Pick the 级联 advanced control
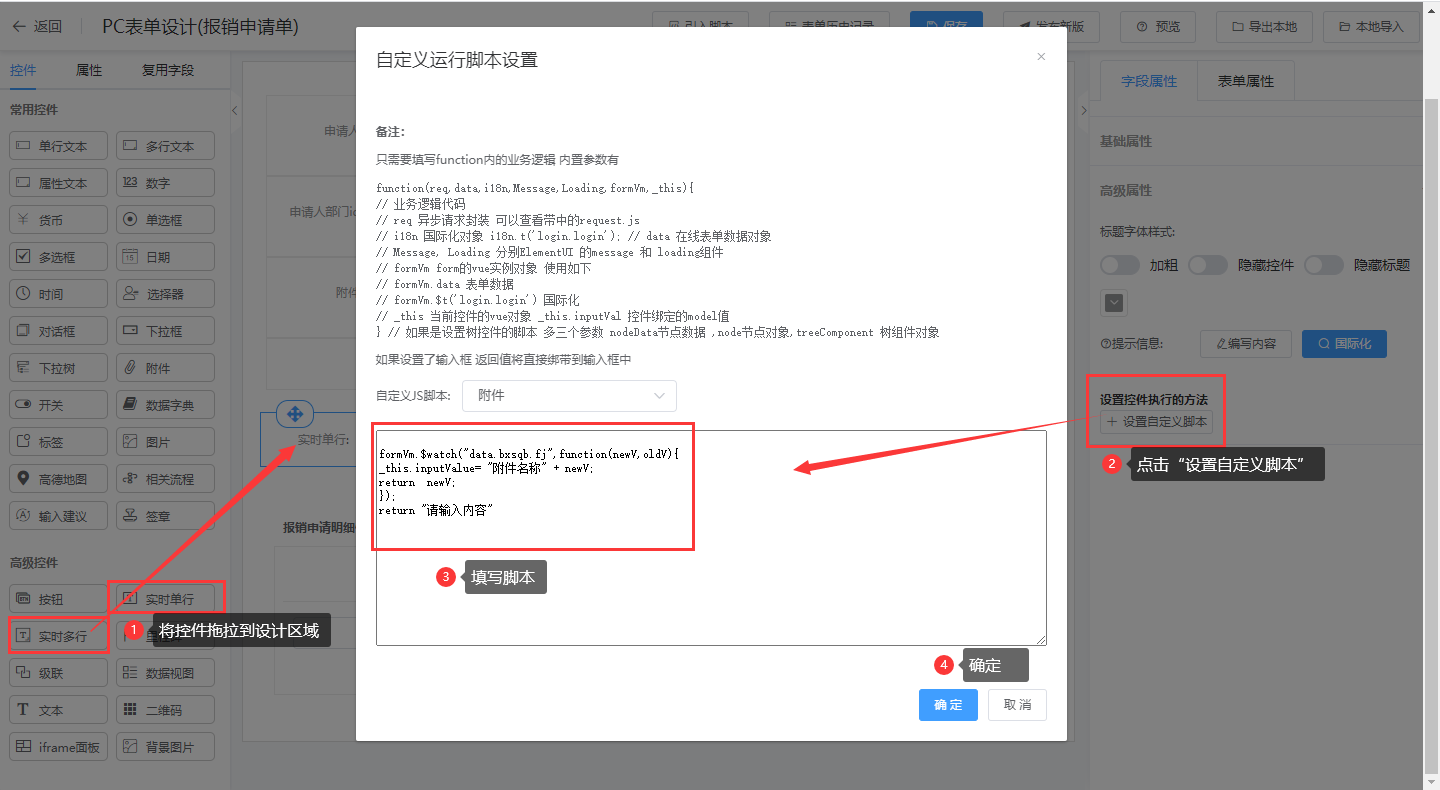This screenshot has width=1440, height=790. click(x=58, y=673)
